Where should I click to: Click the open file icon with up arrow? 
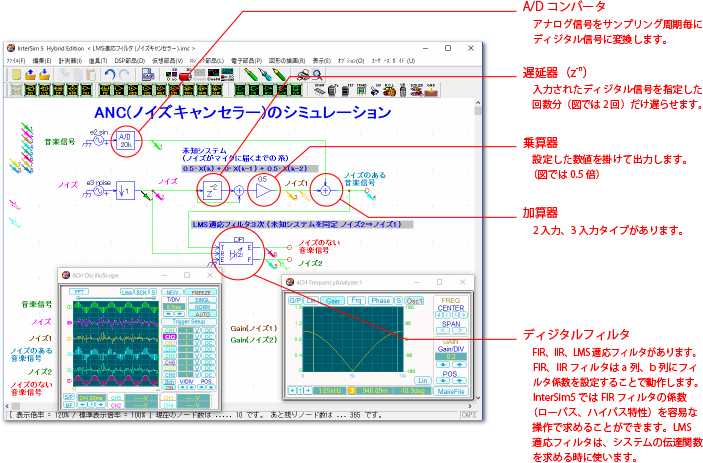tap(30, 75)
